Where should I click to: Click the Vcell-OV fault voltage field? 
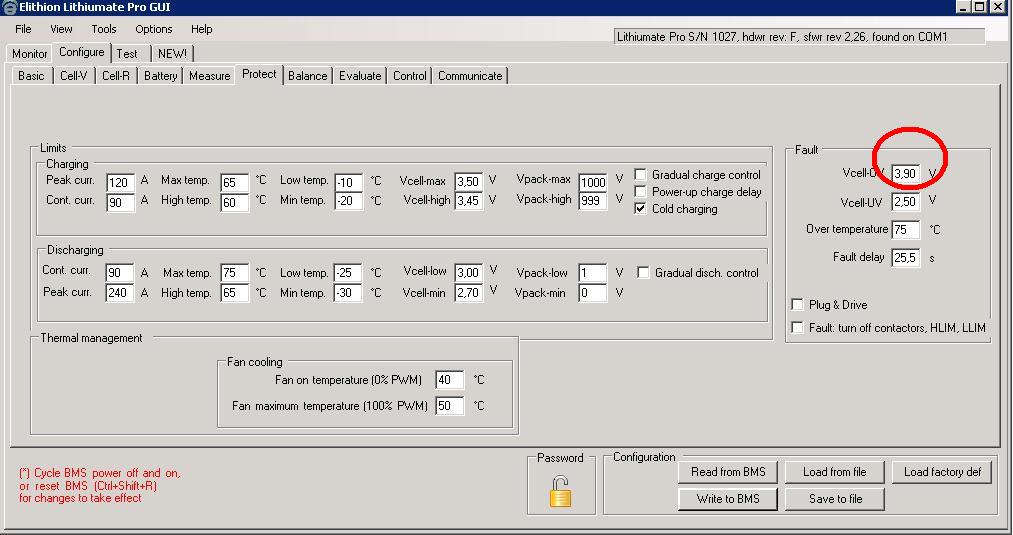click(905, 174)
